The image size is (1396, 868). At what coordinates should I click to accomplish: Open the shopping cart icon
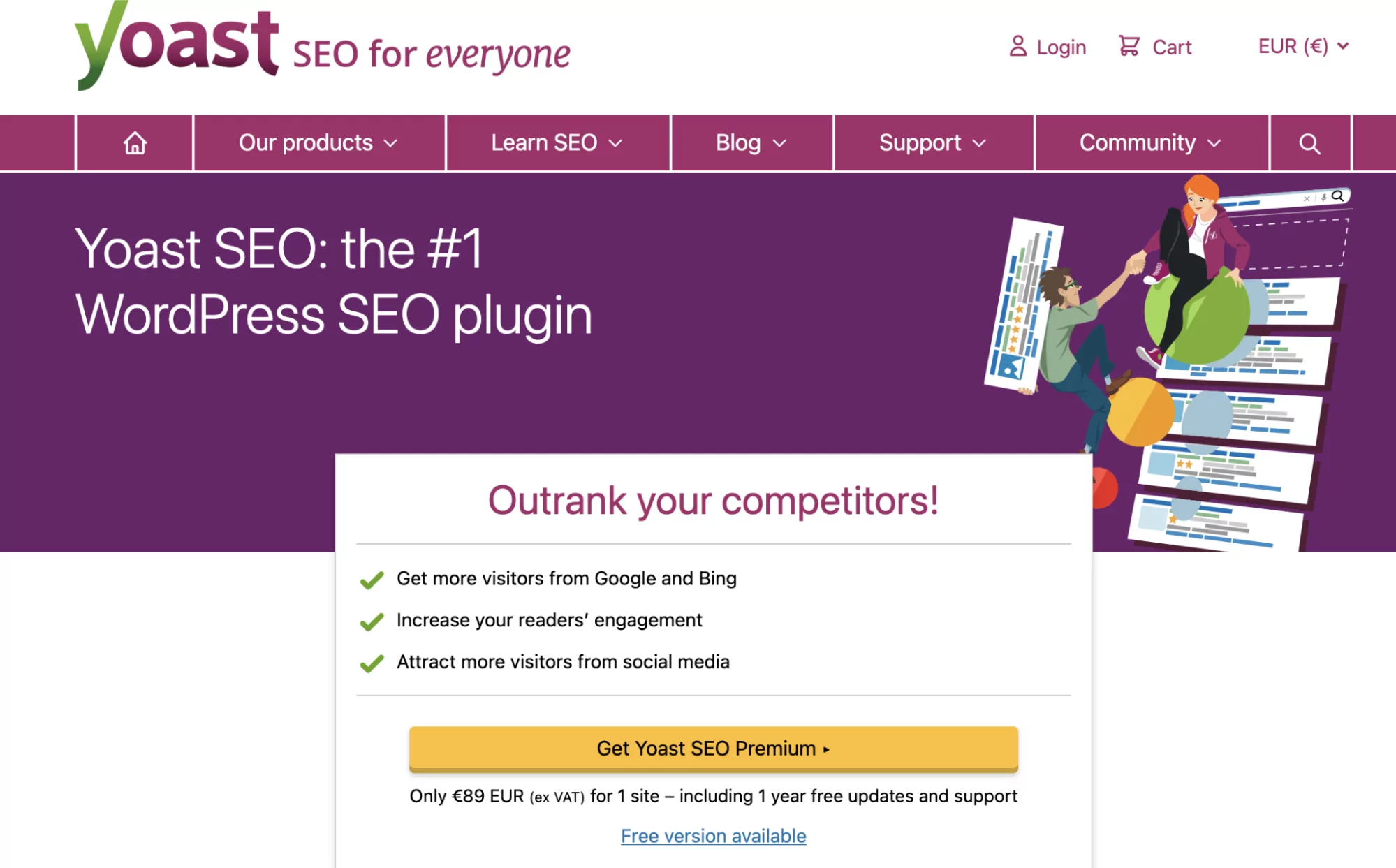click(x=1130, y=45)
